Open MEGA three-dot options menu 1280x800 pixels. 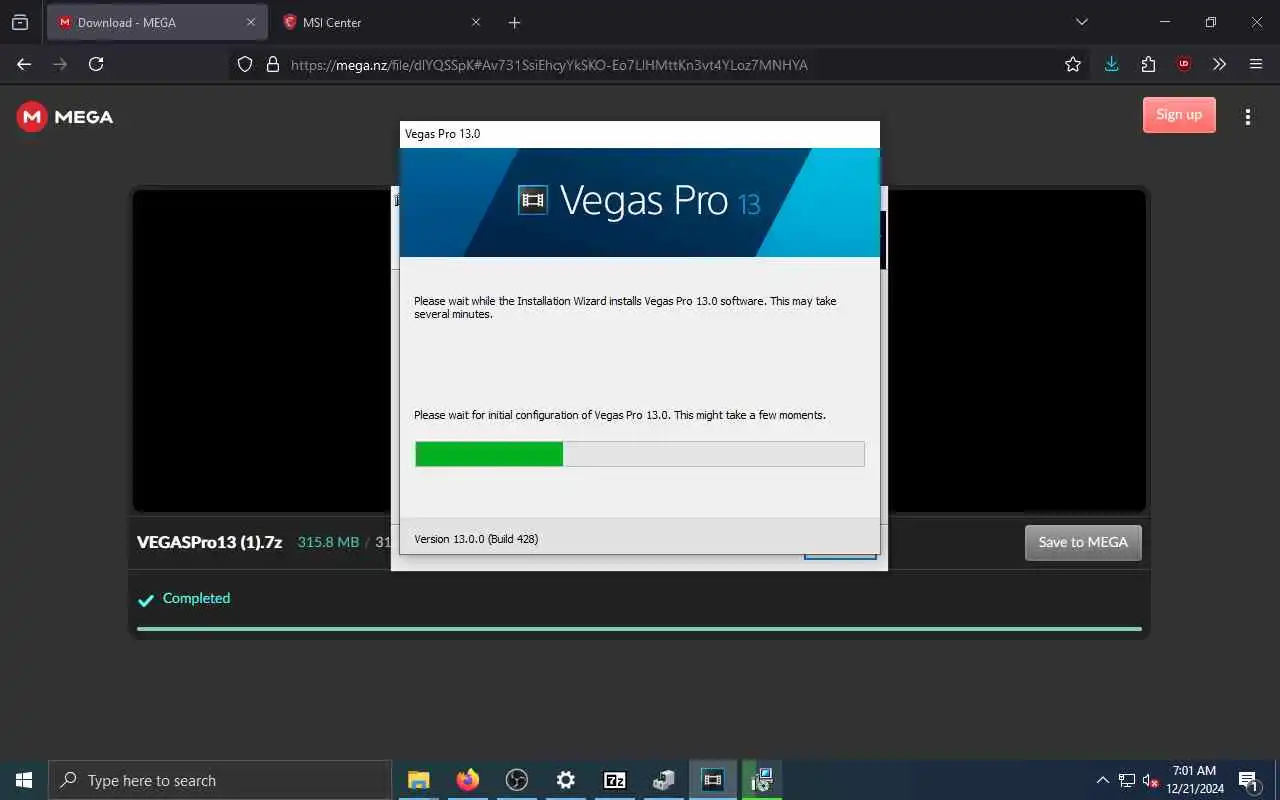pos(1247,117)
